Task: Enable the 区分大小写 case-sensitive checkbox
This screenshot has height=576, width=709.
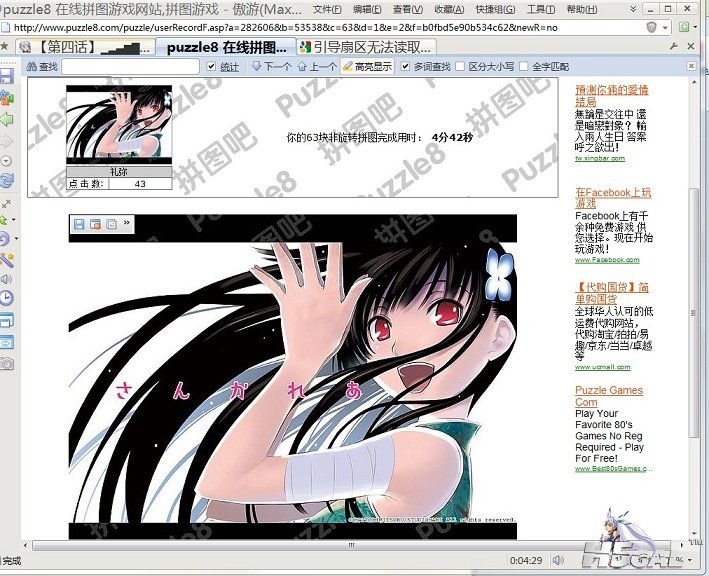Action: tap(460, 67)
